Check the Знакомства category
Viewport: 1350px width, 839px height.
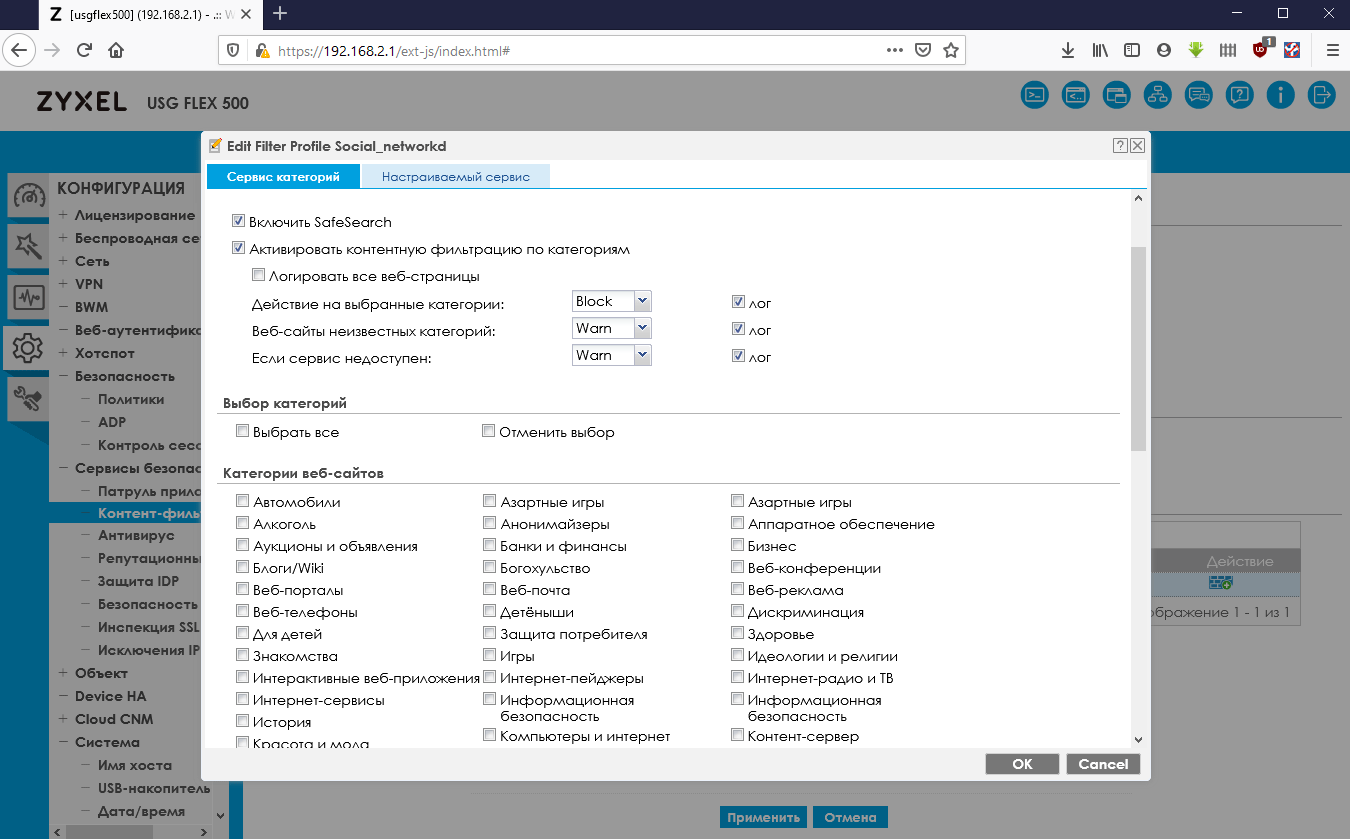(x=243, y=655)
